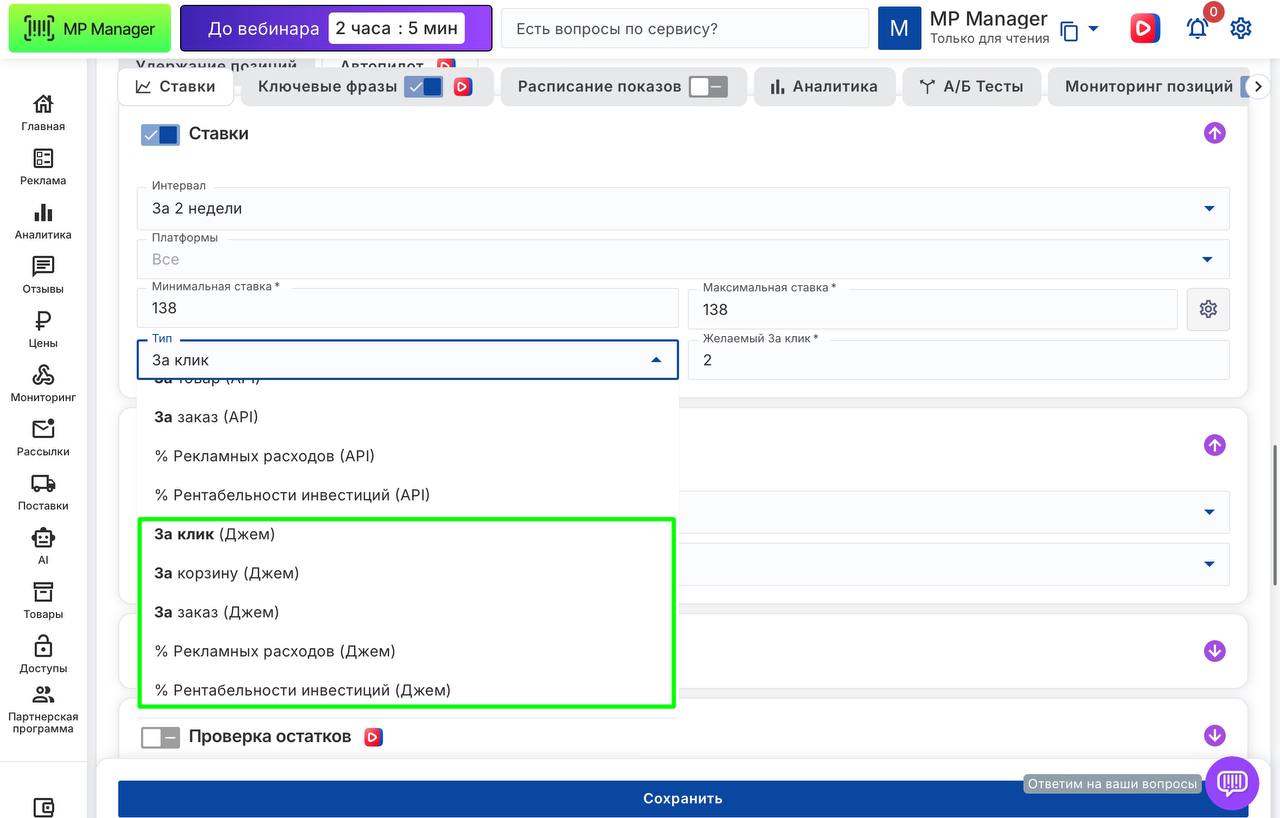The width and height of the screenshot is (1280, 818).
Task: Click the Сохранить button
Action: (682, 798)
